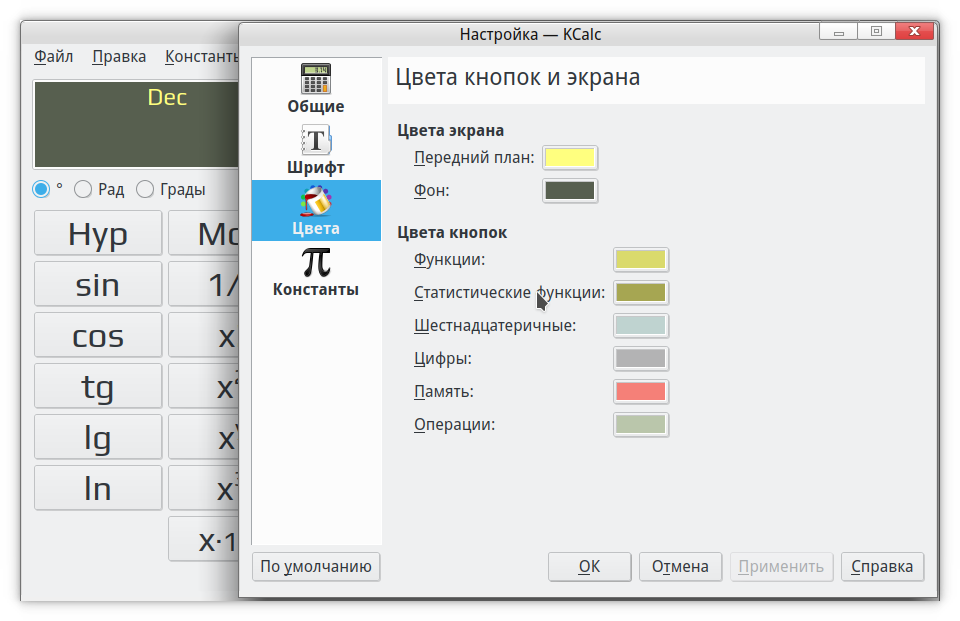Click the lg button in KCalc

[98, 437]
